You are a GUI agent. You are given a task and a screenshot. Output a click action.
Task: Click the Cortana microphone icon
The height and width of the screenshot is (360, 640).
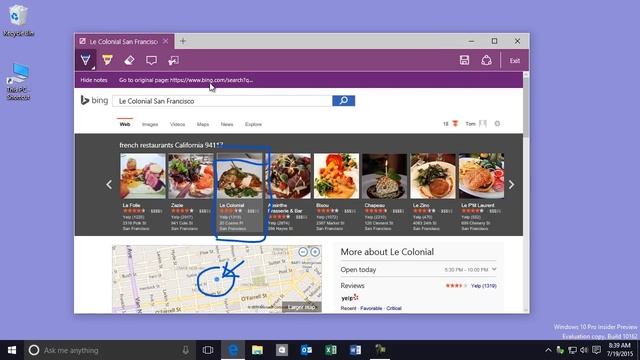(186, 350)
